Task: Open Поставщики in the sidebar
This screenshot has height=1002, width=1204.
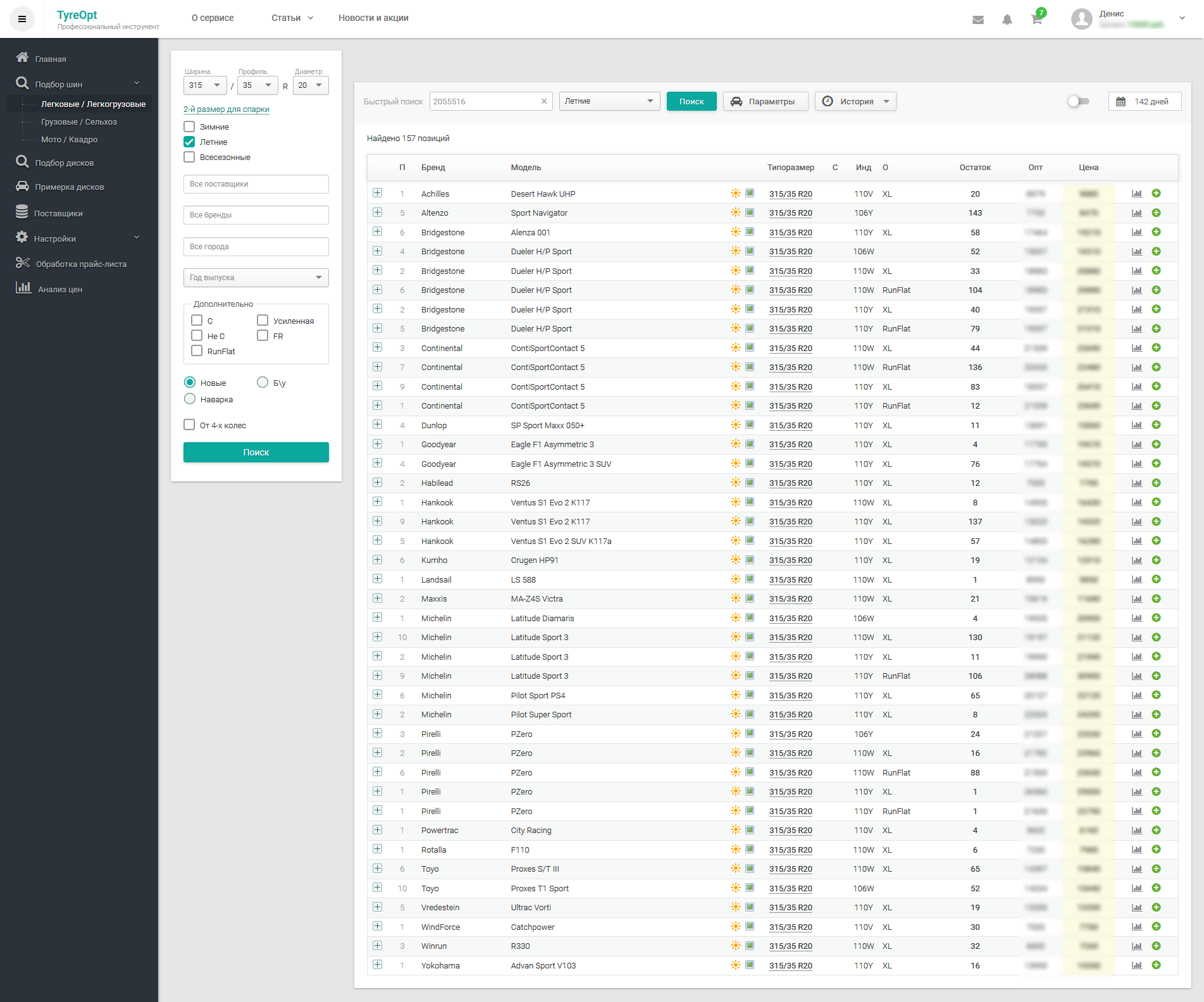Action: tap(58, 214)
